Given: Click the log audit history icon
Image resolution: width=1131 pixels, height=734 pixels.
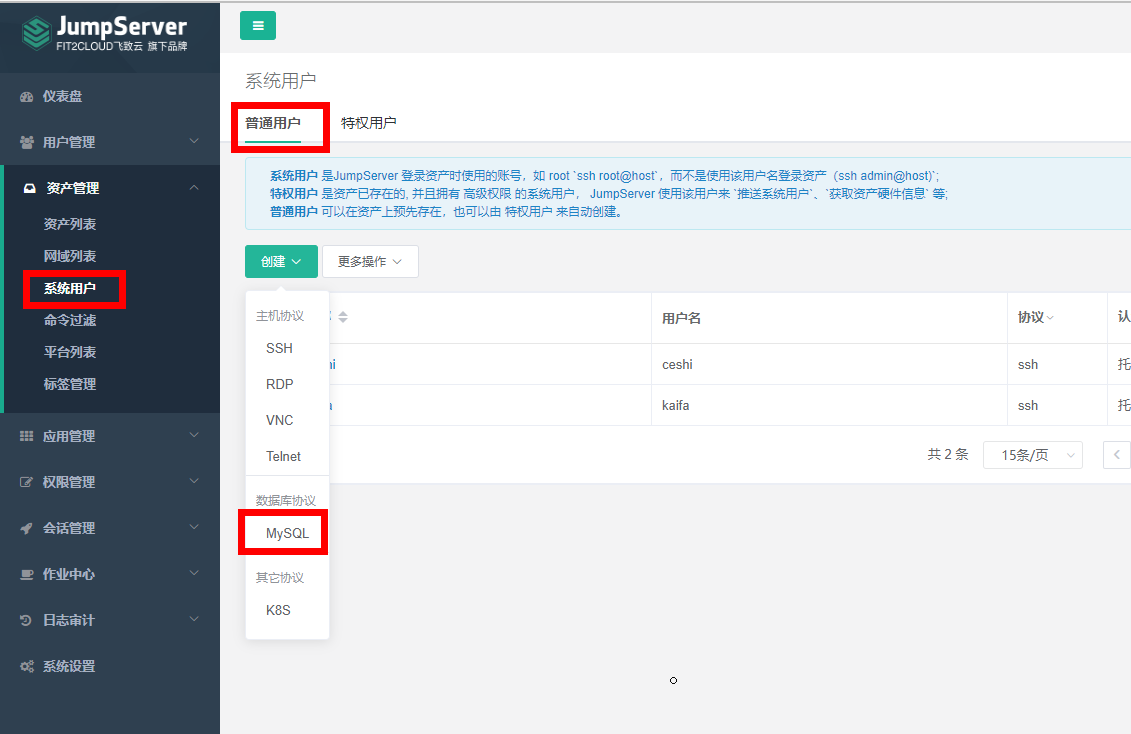Looking at the screenshot, I should coord(27,620).
